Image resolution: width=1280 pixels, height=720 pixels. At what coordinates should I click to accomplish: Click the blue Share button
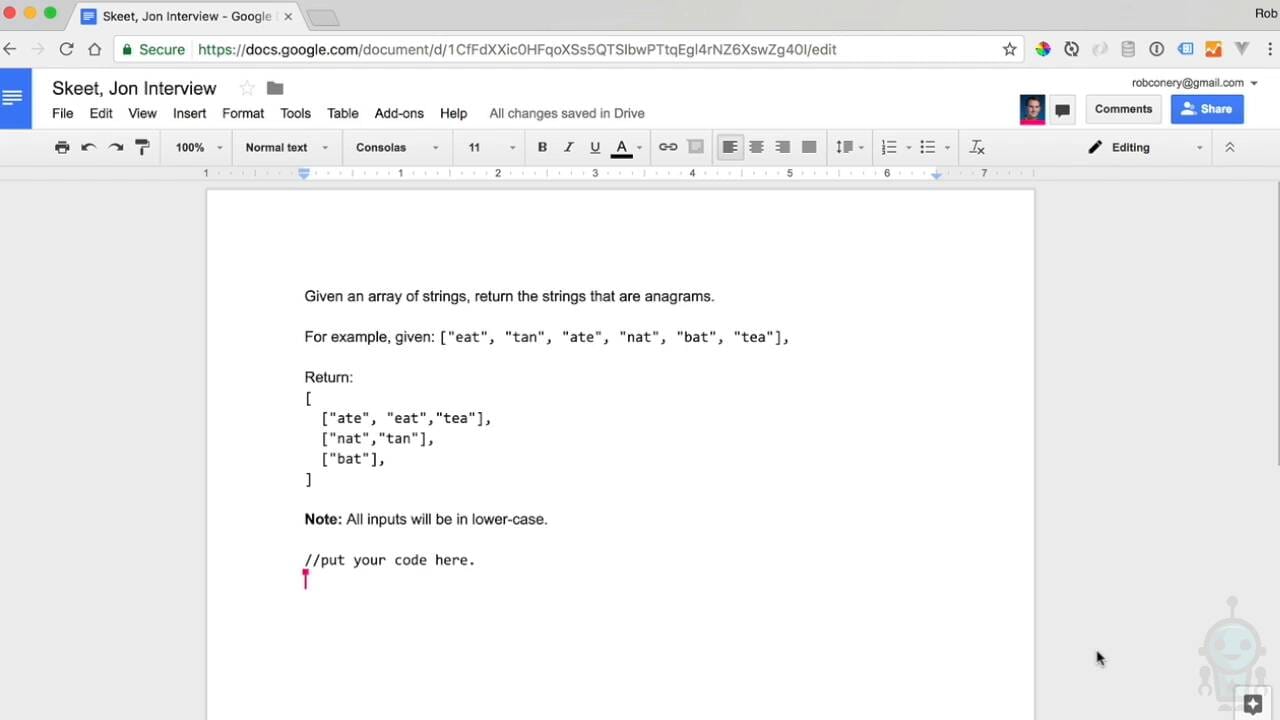(x=1206, y=109)
